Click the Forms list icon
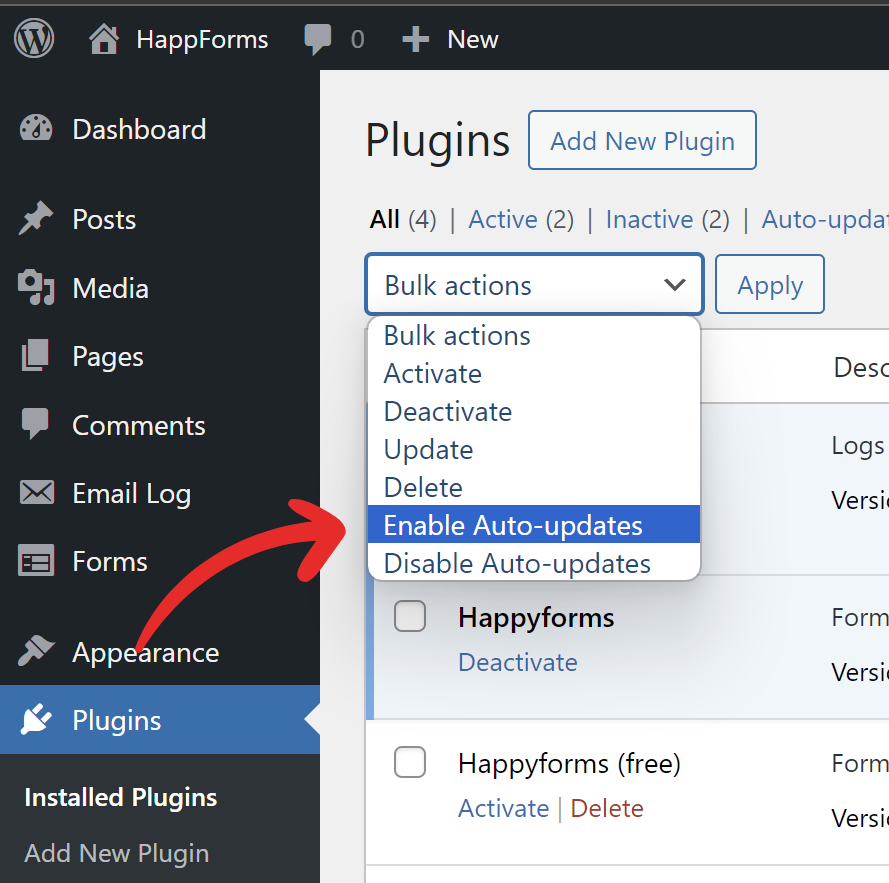 tap(36, 560)
